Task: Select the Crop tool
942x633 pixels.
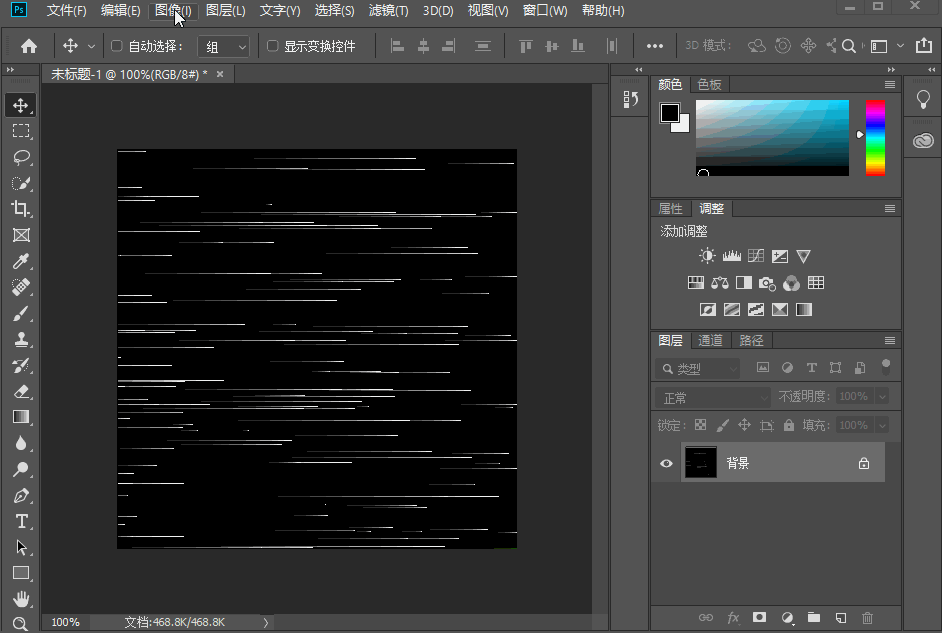Action: (21, 209)
